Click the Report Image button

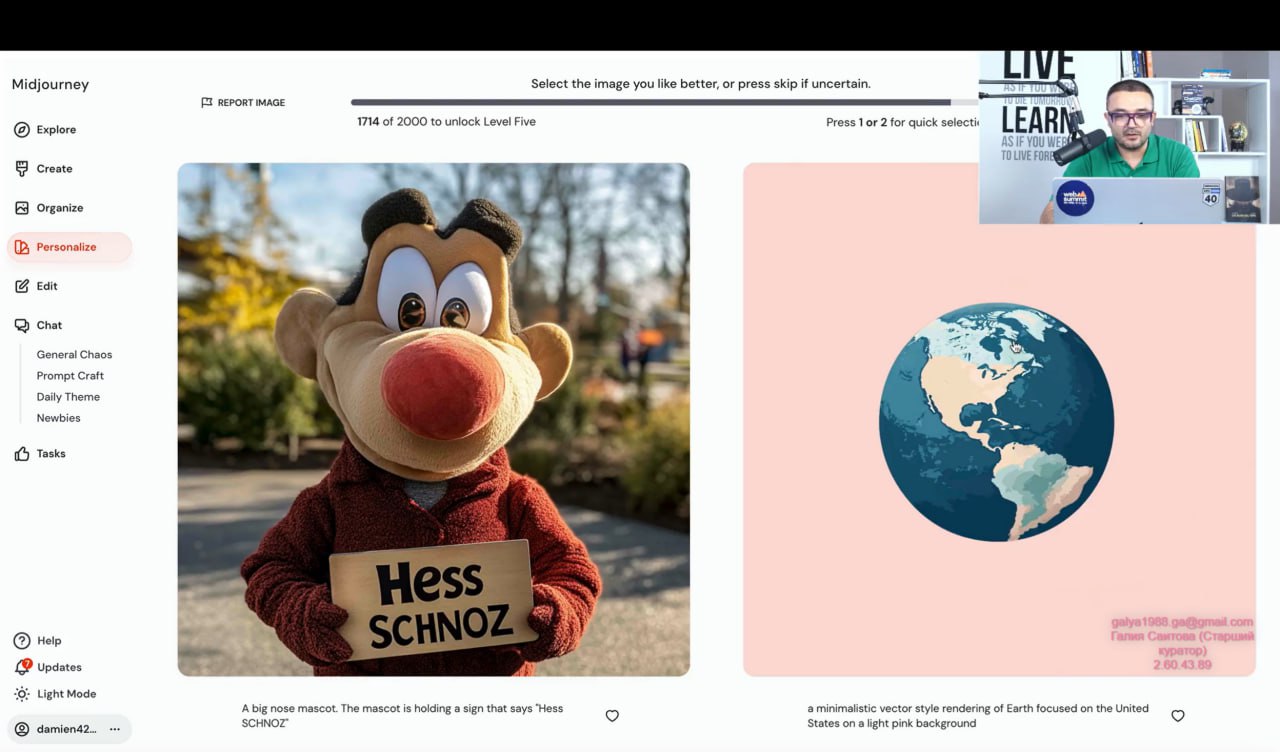point(243,103)
